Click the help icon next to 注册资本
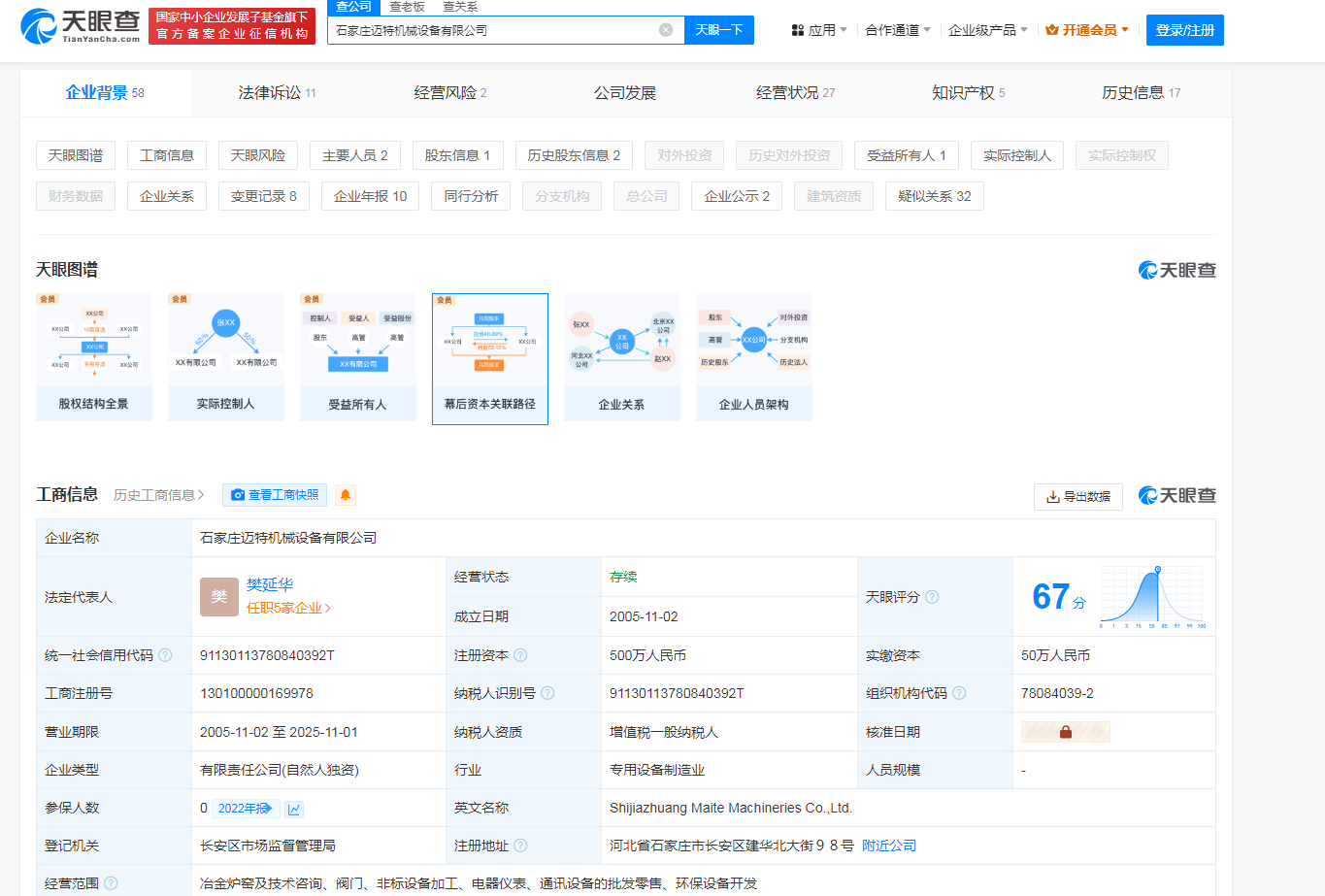 (x=520, y=655)
